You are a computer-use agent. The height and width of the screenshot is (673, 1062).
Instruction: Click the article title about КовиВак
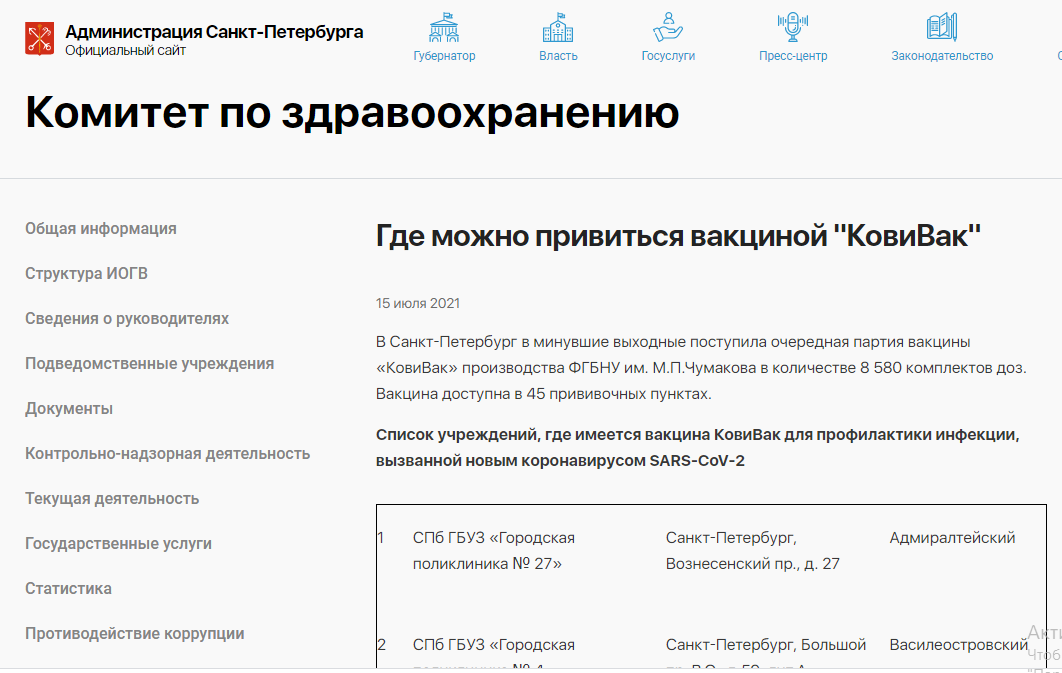679,236
